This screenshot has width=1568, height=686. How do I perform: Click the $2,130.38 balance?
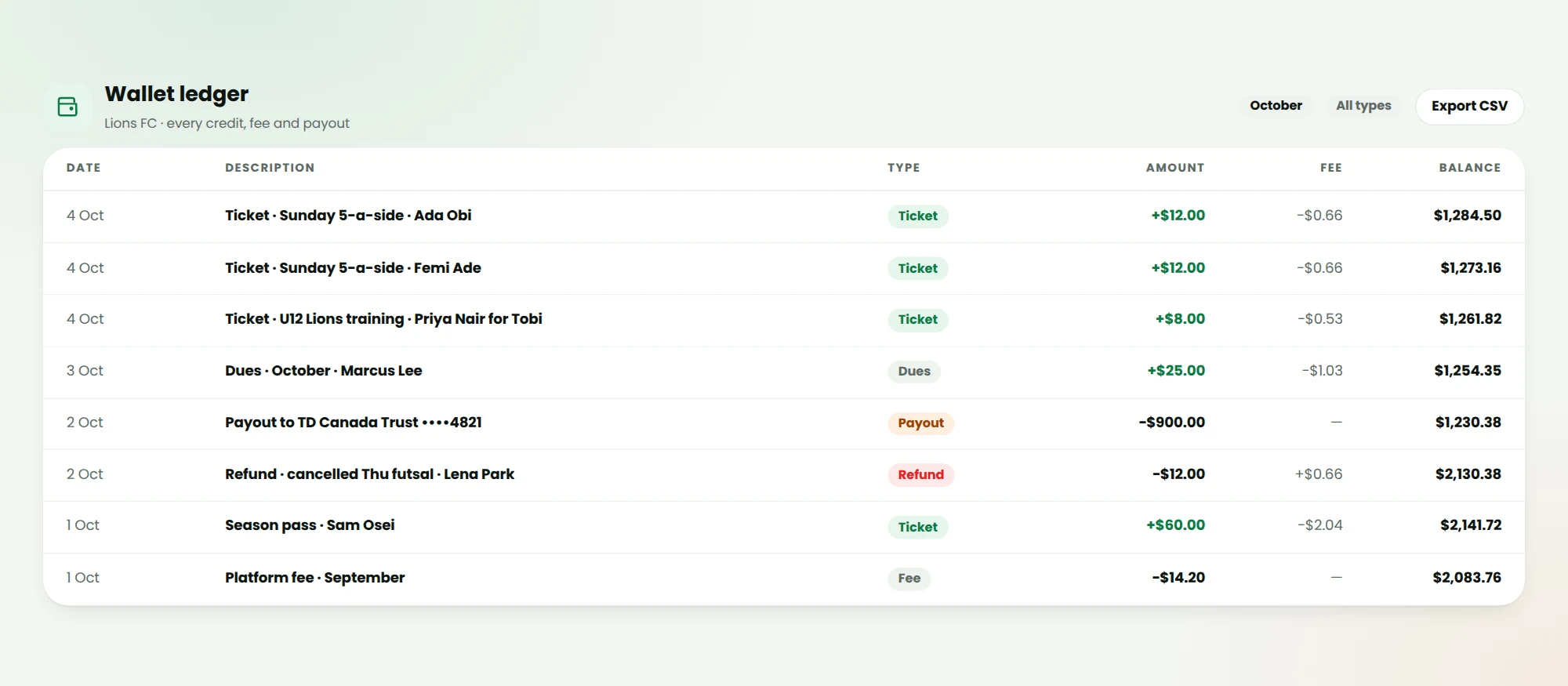pyautogui.click(x=1468, y=474)
